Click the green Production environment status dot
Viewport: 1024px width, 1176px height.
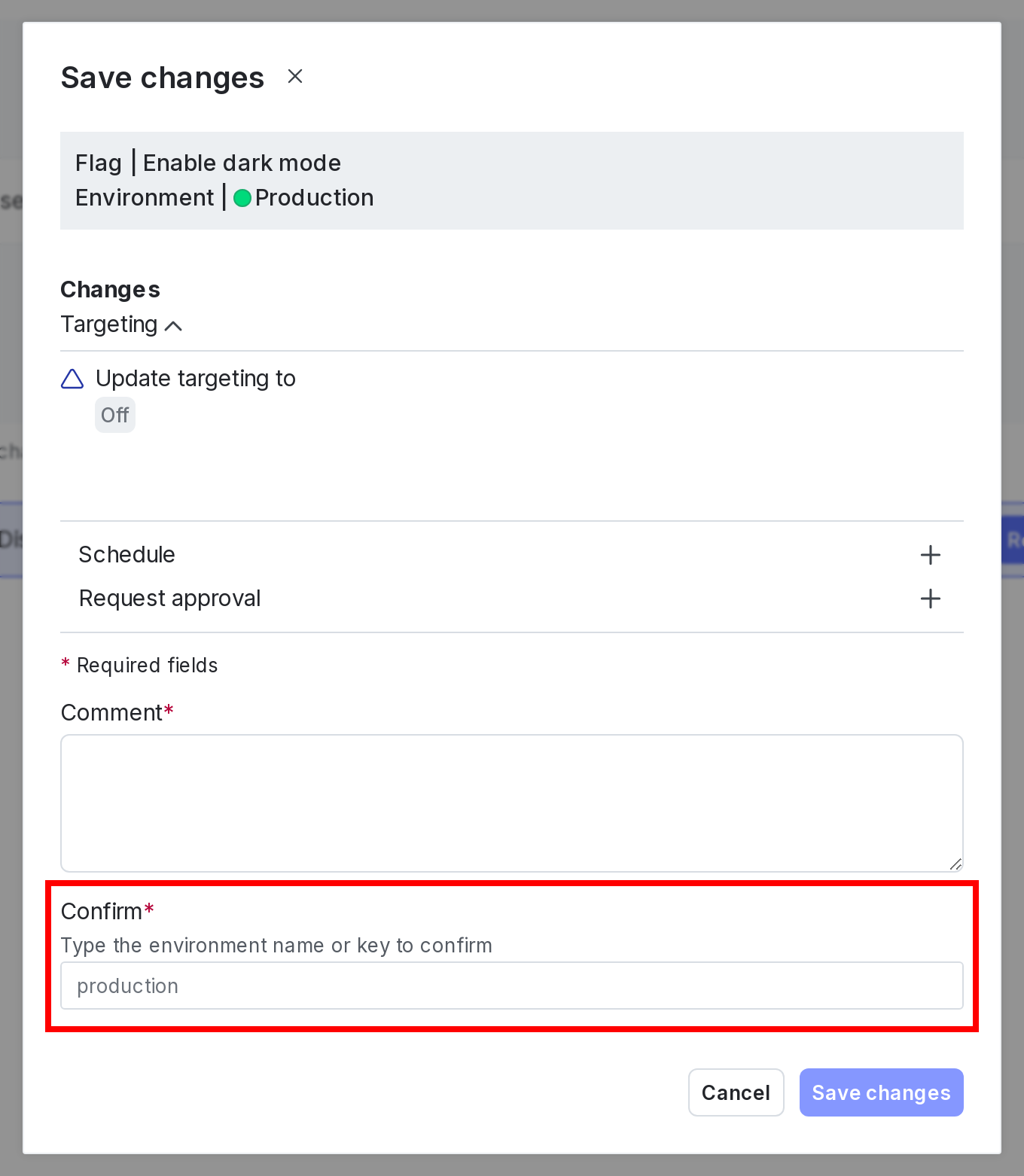tap(242, 197)
